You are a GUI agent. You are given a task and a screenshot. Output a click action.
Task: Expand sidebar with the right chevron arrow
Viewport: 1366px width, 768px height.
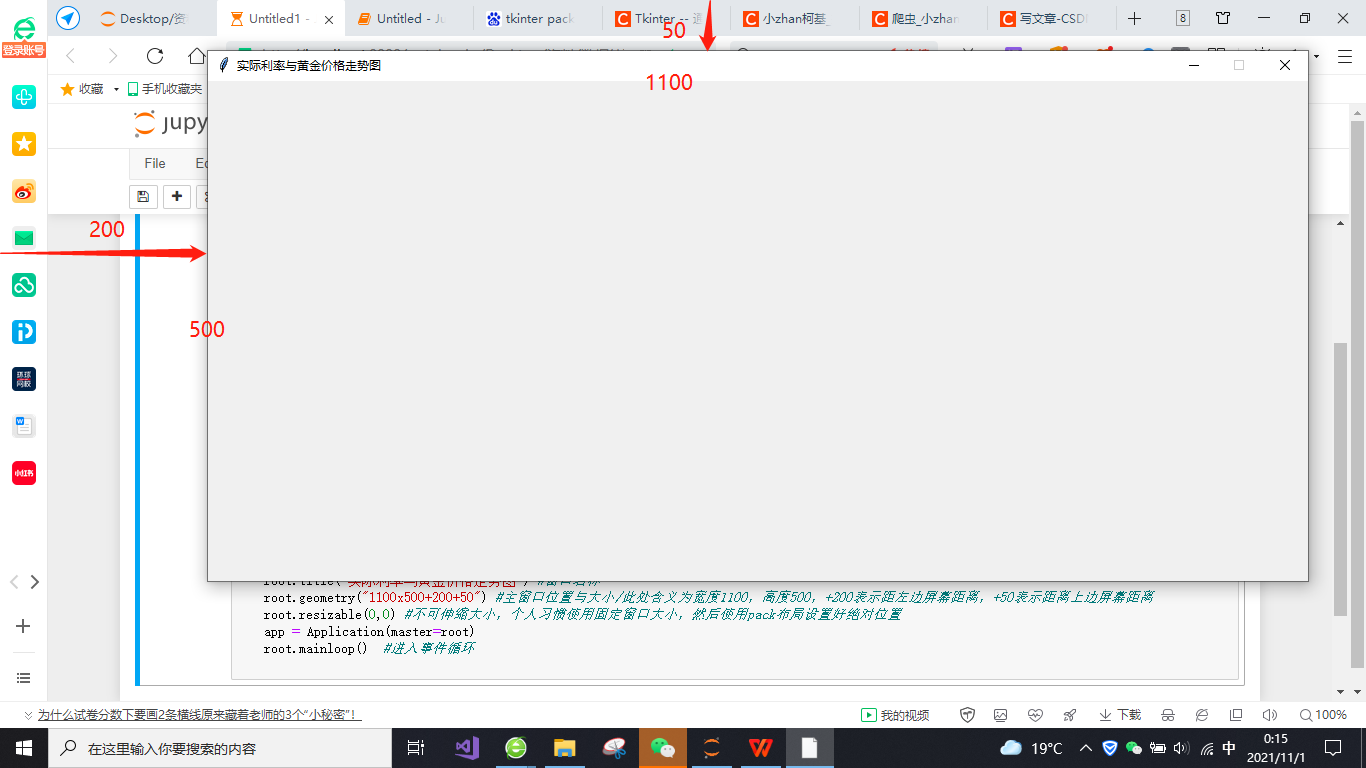click(x=35, y=582)
